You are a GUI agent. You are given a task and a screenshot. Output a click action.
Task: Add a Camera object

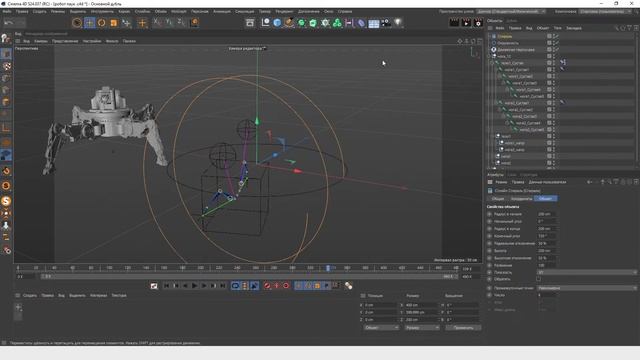(x=386, y=23)
